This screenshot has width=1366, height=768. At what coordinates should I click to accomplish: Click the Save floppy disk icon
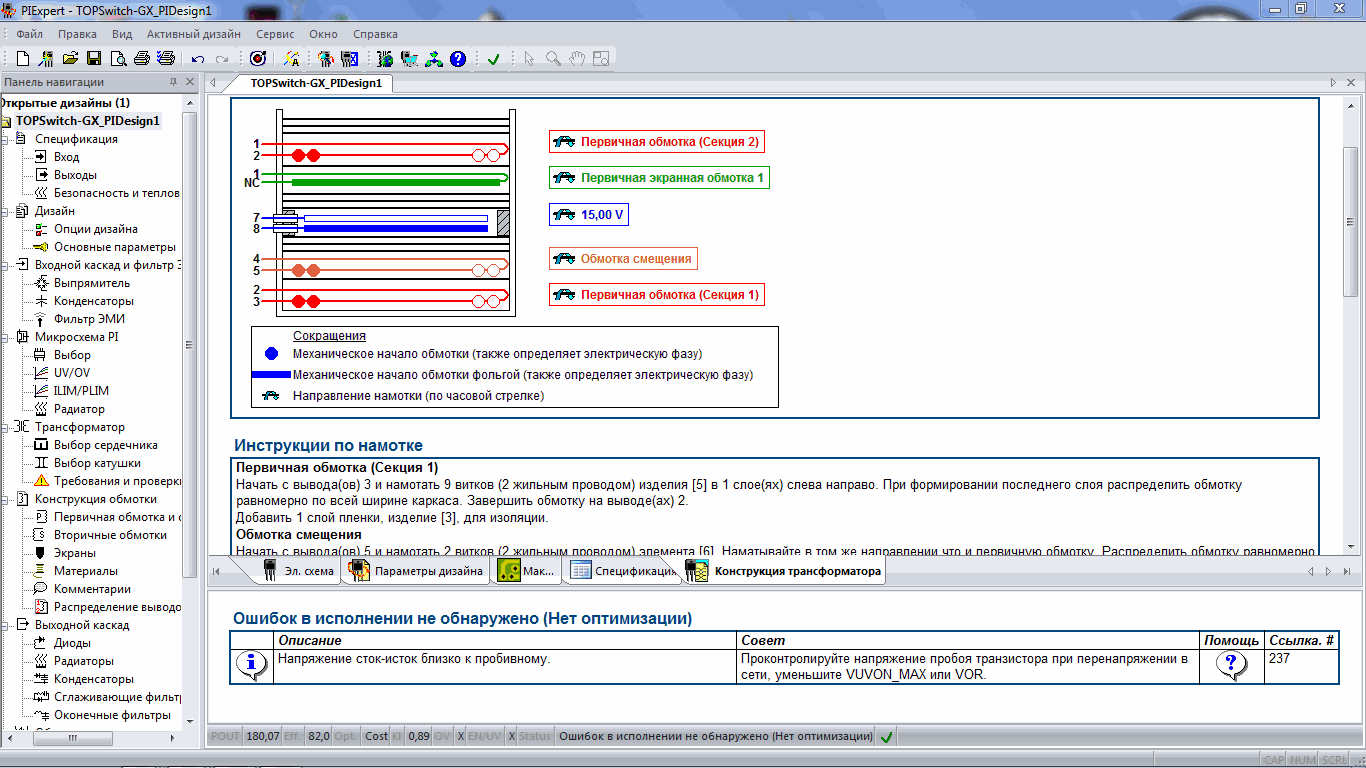94,59
